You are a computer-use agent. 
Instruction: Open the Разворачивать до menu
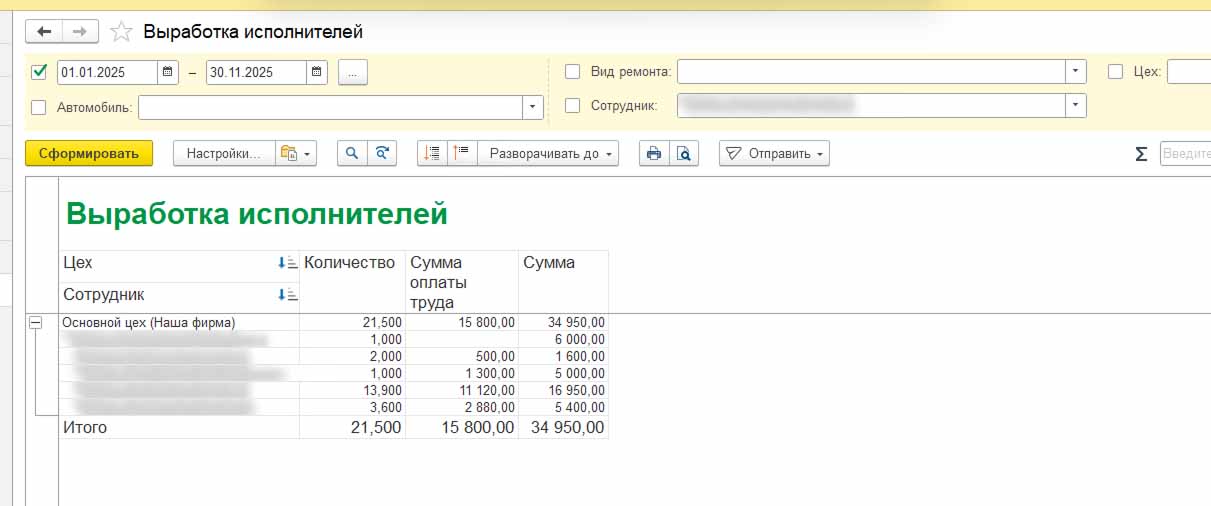(548, 153)
